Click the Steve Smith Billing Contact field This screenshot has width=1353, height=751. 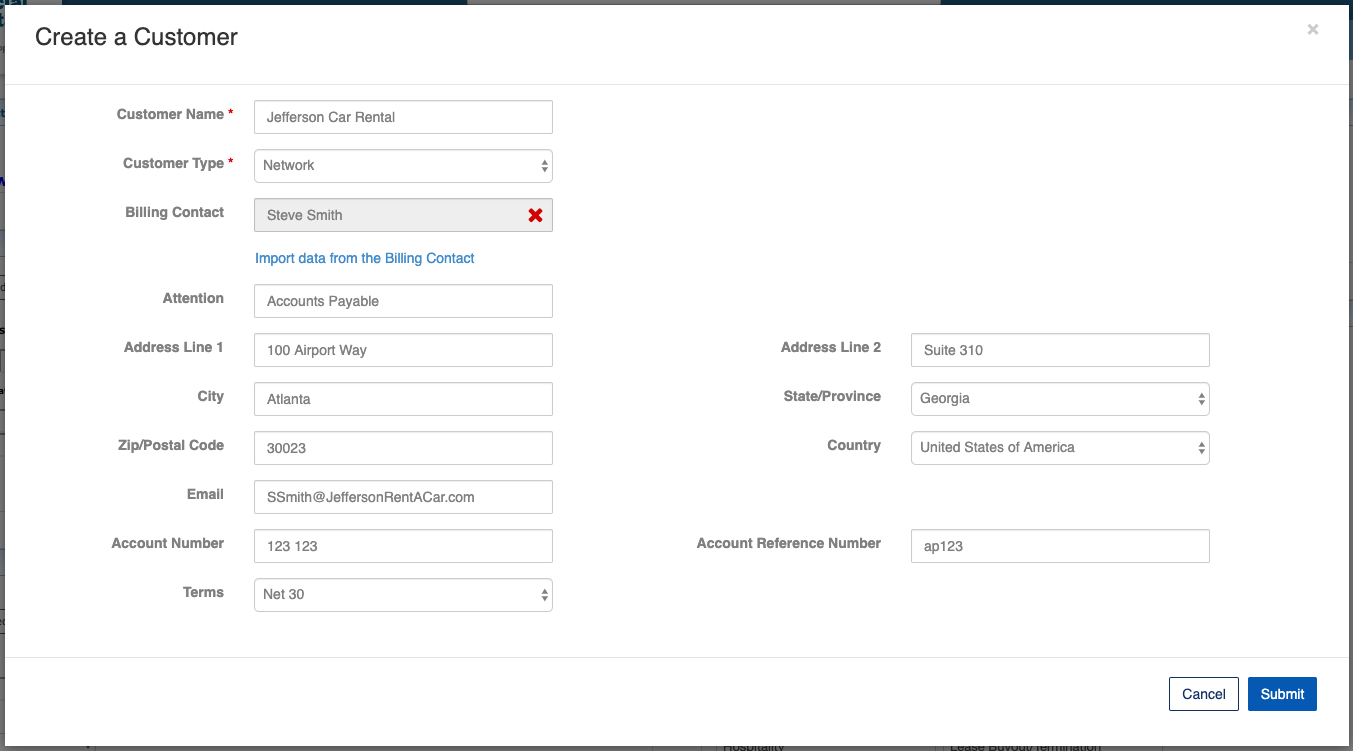click(385, 215)
